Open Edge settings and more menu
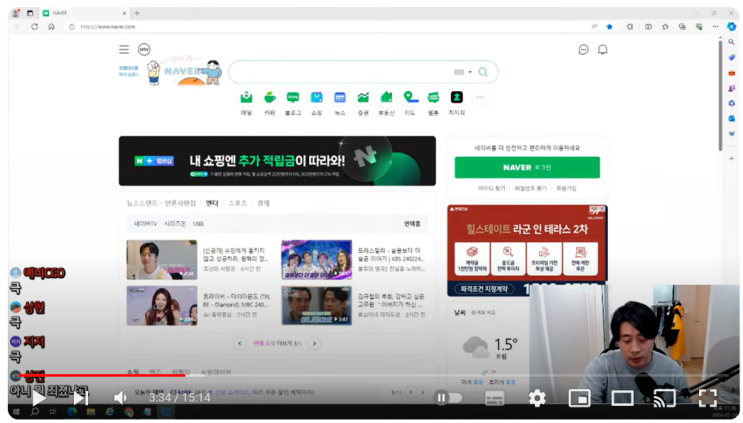Image resolution: width=743 pixels, height=423 pixels. (716, 27)
